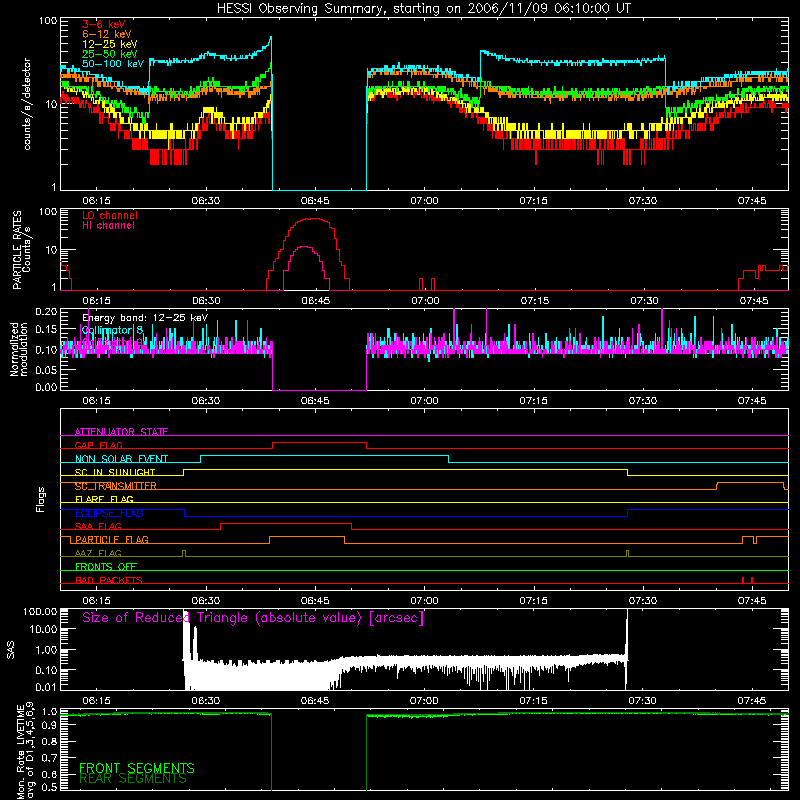Click the raised GAP_FLAG step segment
The width and height of the screenshot is (800, 800).
click(319, 442)
